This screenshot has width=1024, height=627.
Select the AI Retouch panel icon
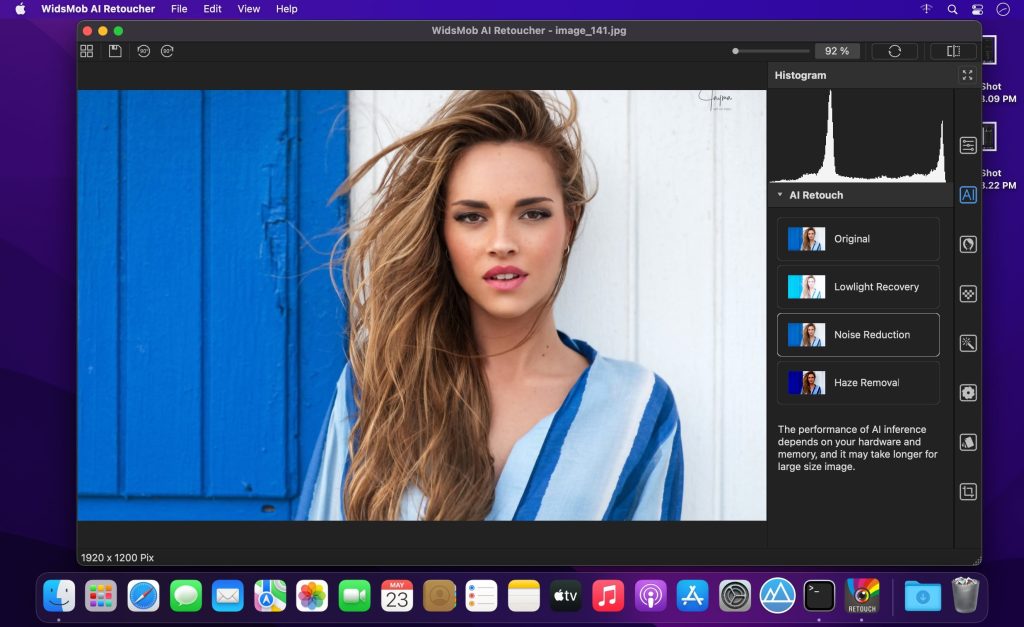[x=967, y=196]
